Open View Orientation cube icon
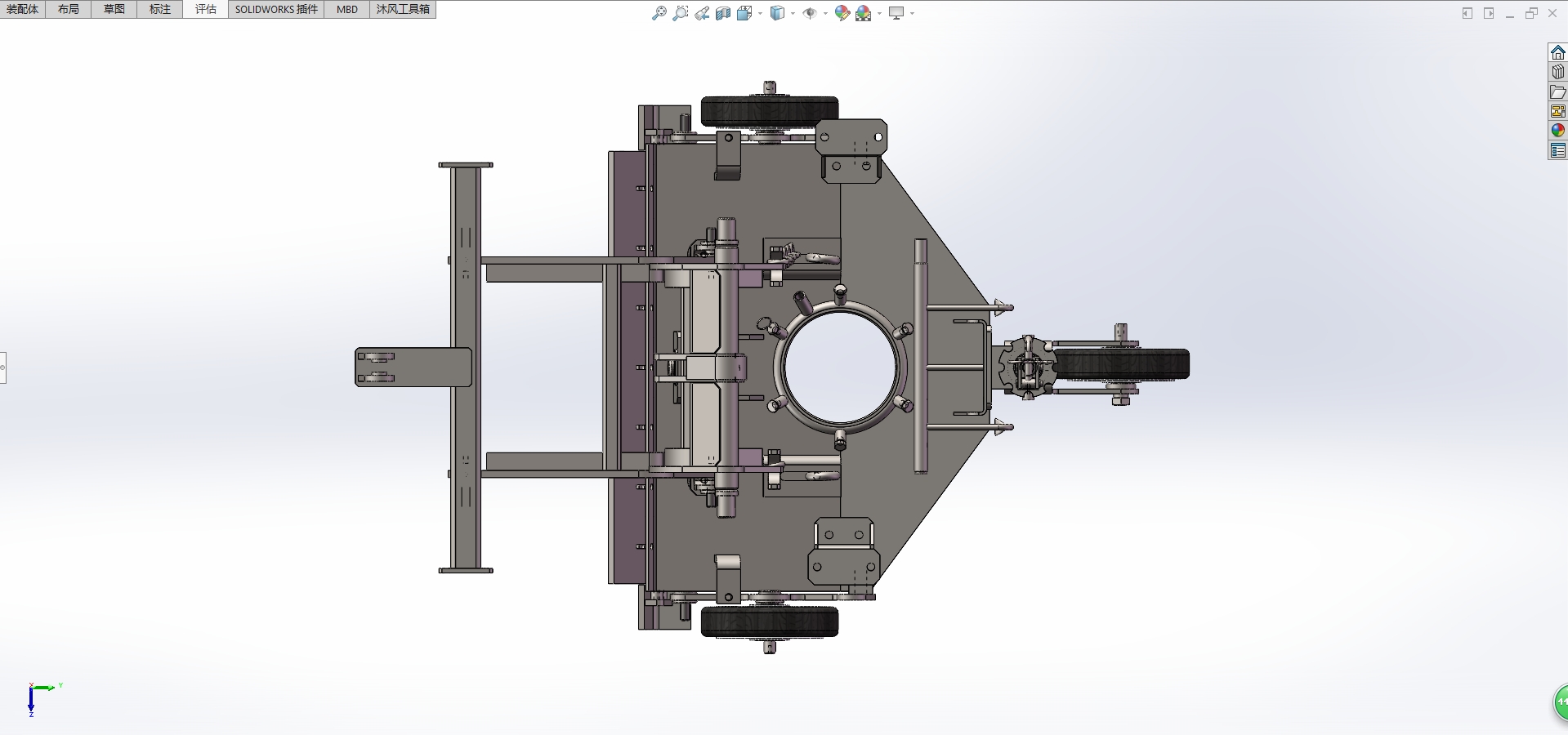Image resolution: width=1568 pixels, height=735 pixels. pos(744,13)
